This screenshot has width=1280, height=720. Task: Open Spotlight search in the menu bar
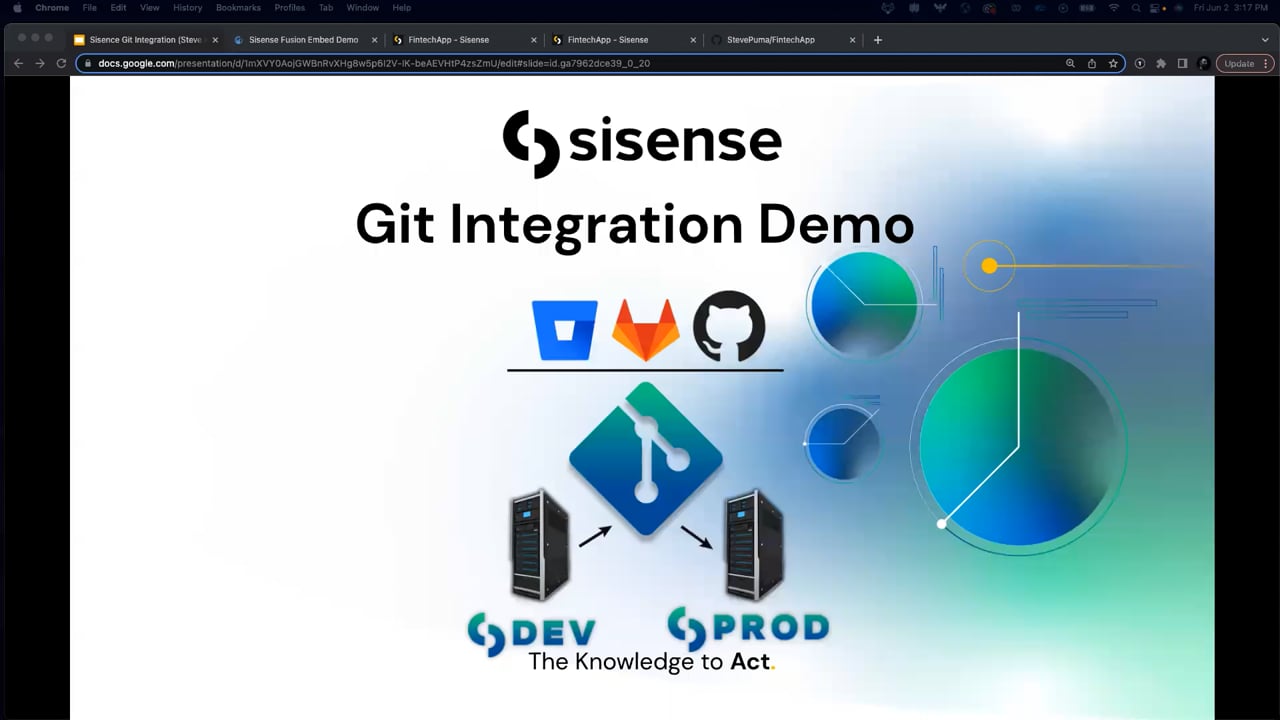[1137, 8]
